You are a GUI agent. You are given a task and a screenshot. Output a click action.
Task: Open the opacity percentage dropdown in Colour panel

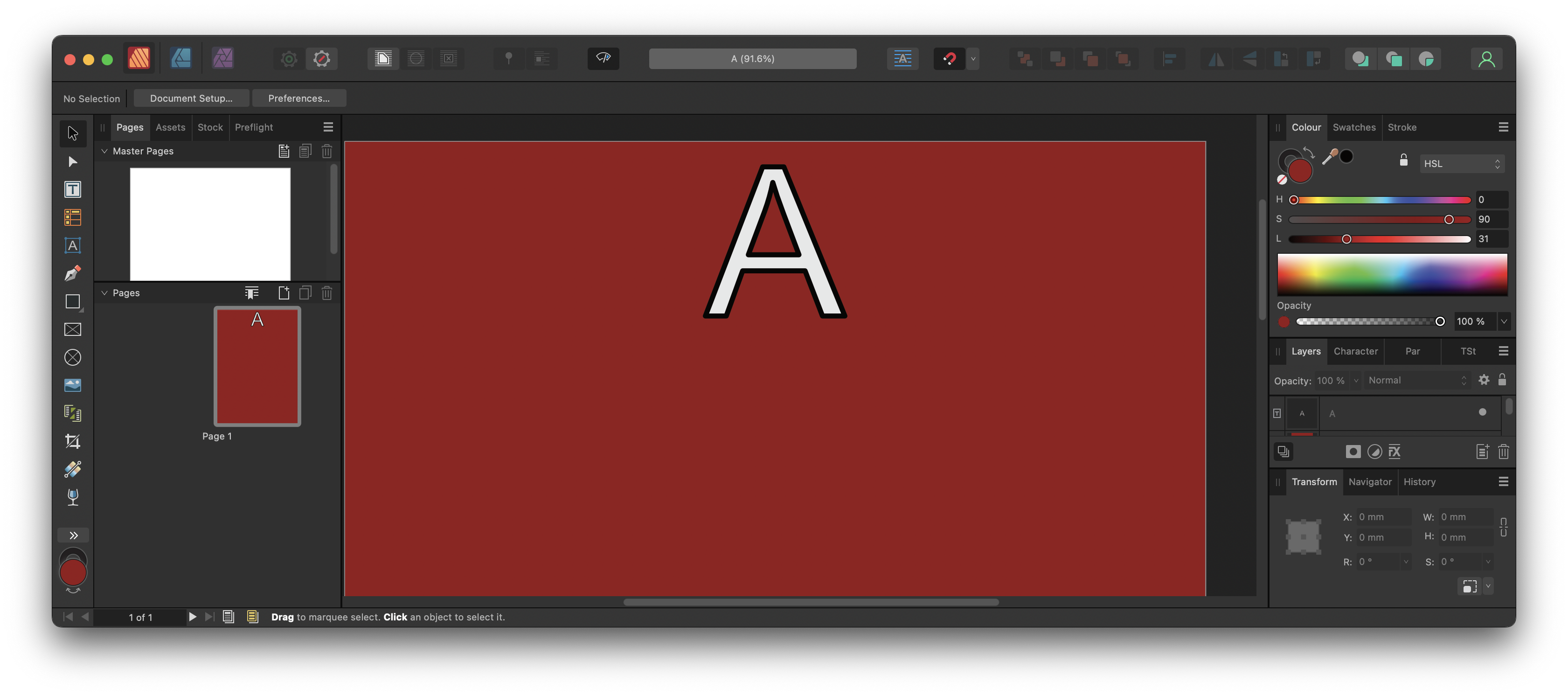1504,321
